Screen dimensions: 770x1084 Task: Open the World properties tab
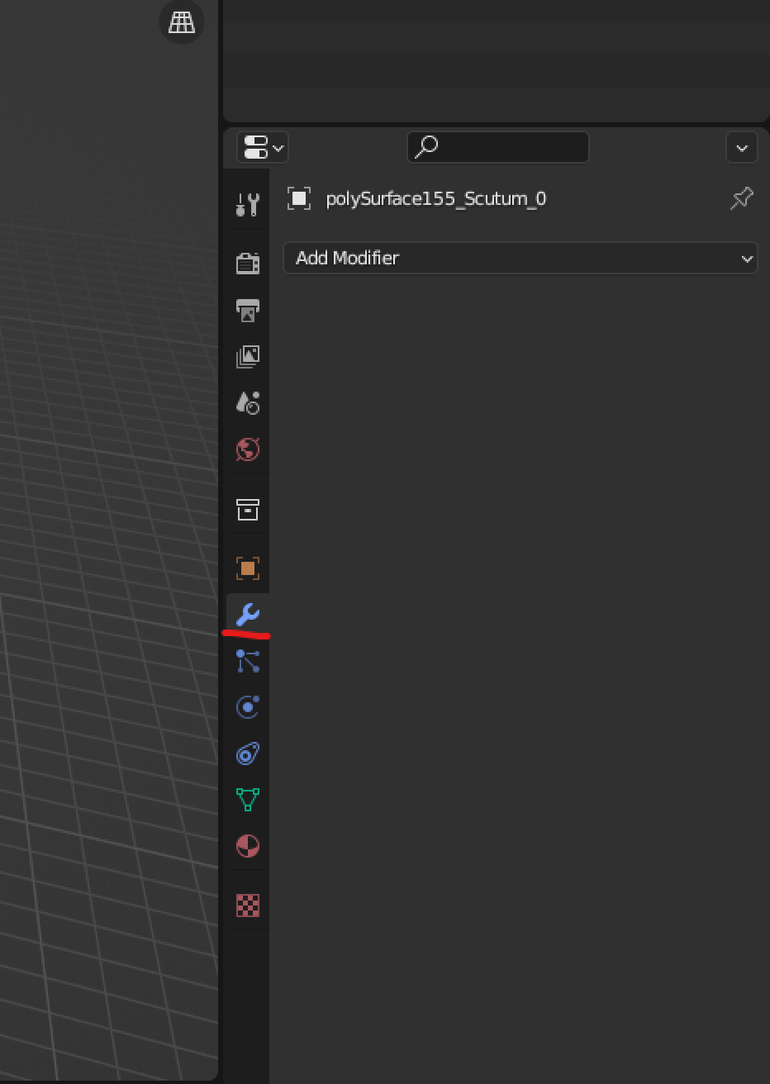coord(247,449)
